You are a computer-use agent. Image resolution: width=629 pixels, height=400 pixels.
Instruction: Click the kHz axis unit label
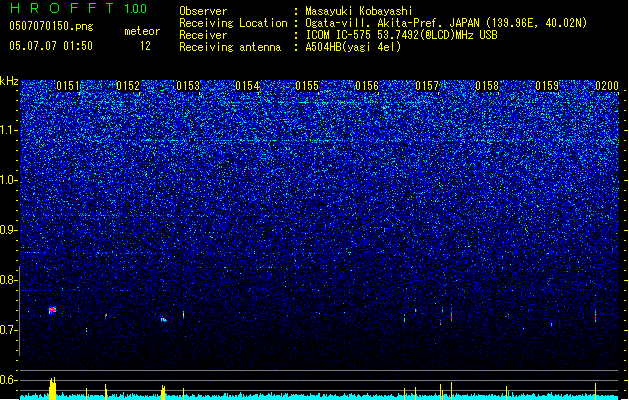tap(9, 81)
